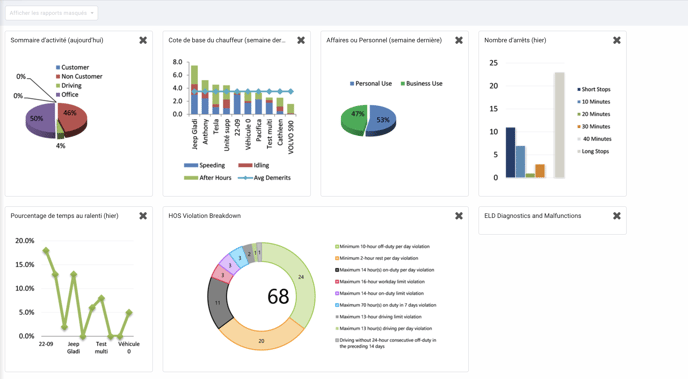Image resolution: width=688 pixels, height=379 pixels.
Task: Click the Long Stops legend entry
Action: click(593, 151)
